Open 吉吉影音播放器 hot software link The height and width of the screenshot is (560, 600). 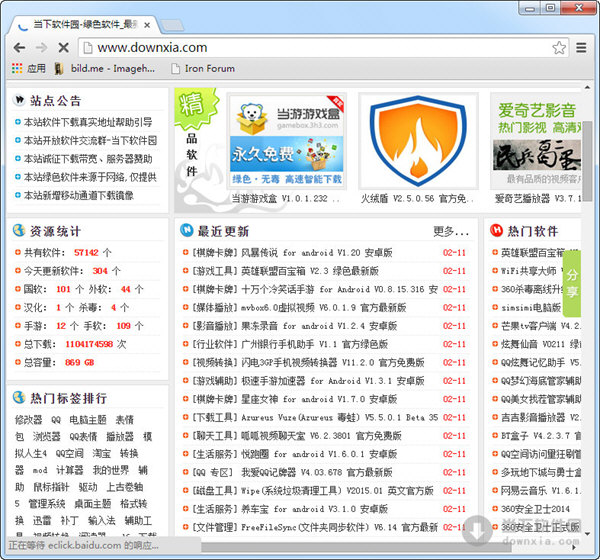[x=541, y=418]
